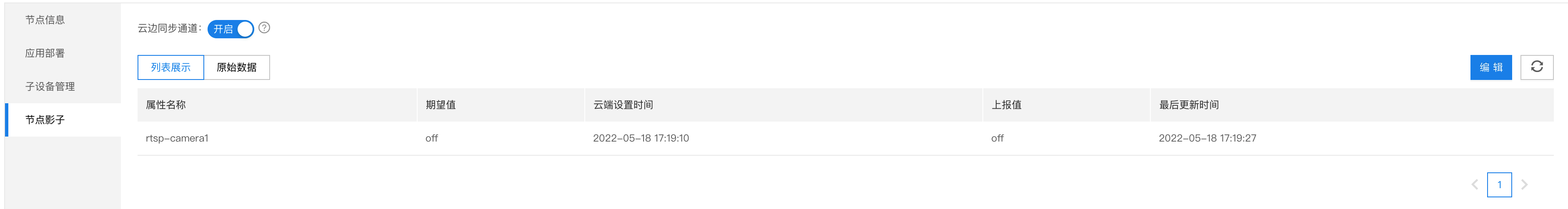
Task: Open the help question-mark icon
Action: click(x=264, y=28)
